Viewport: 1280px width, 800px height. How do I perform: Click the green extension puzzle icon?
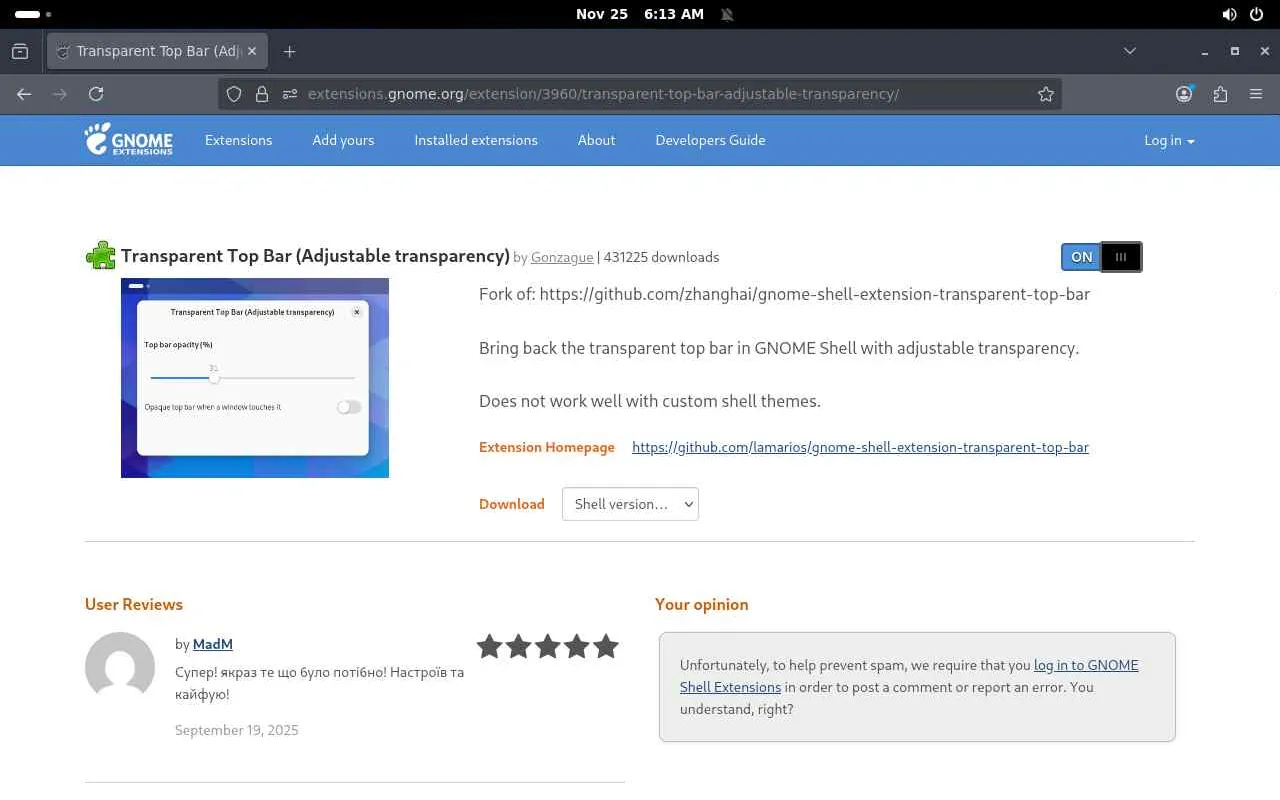[101, 256]
